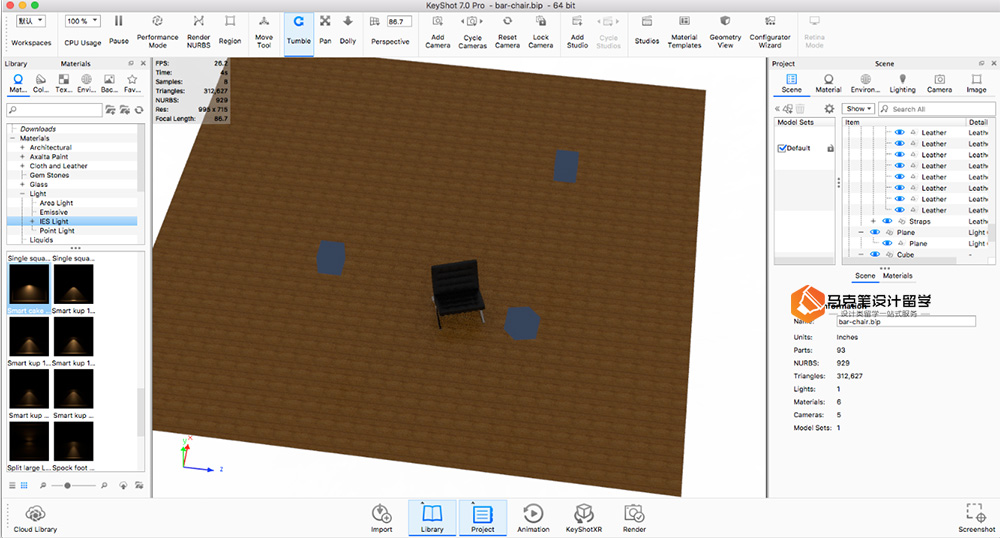Viewport: 1000px width, 538px height.
Task: Open the Lighting project tab
Action: coord(902,84)
